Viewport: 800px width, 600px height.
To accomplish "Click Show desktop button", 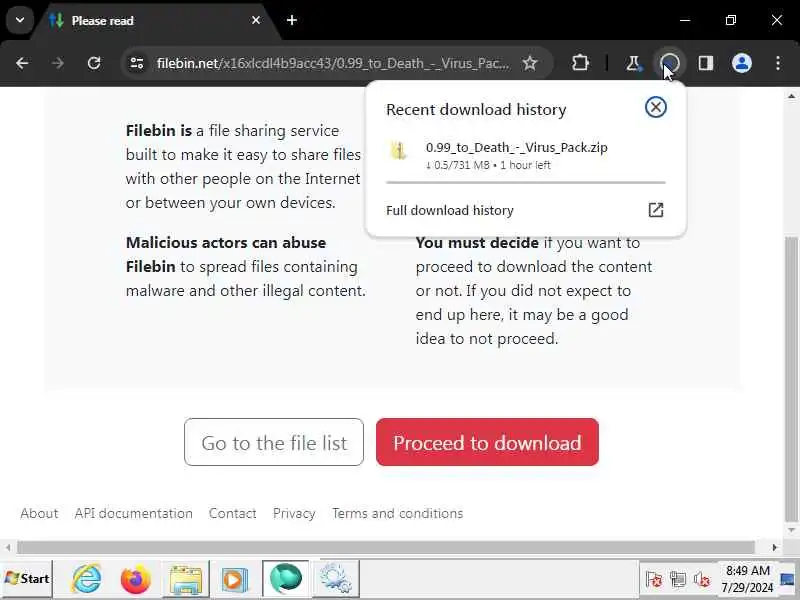I will click(x=788, y=579).
